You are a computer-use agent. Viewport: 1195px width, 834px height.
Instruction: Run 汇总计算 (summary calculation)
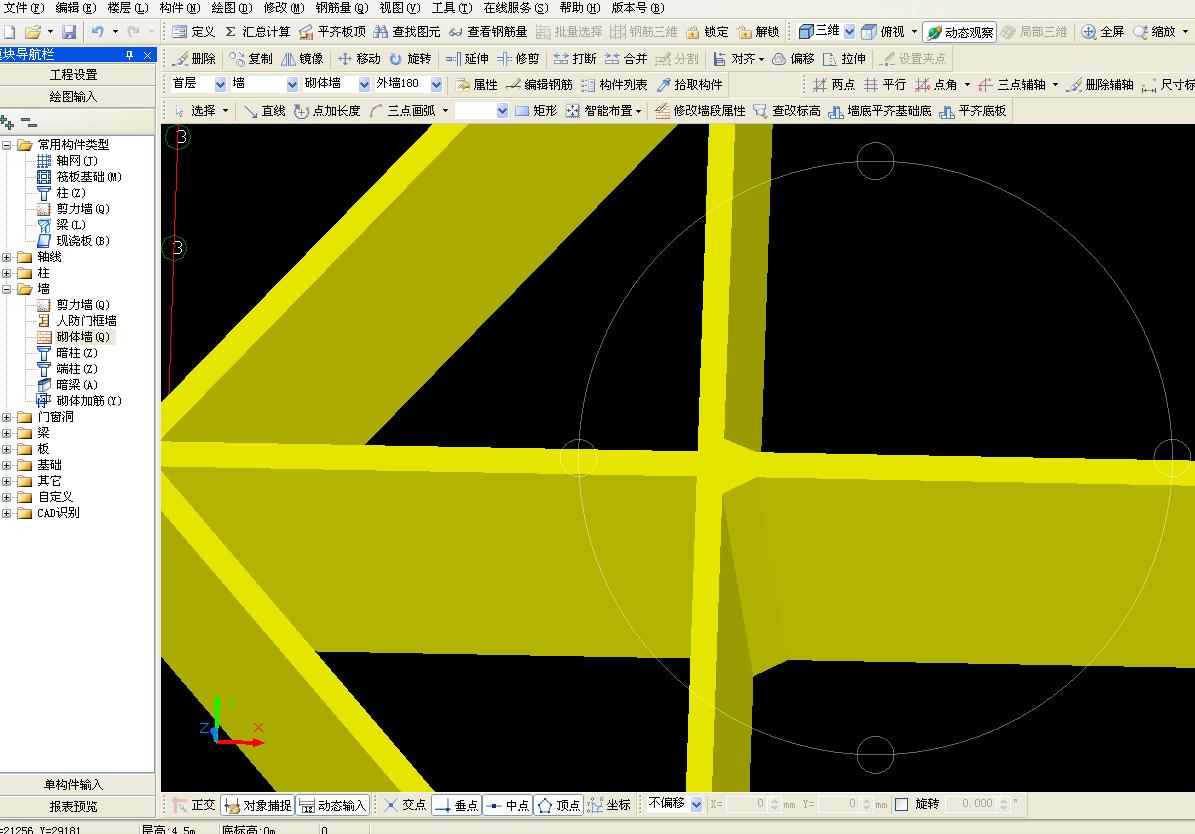tap(258, 31)
